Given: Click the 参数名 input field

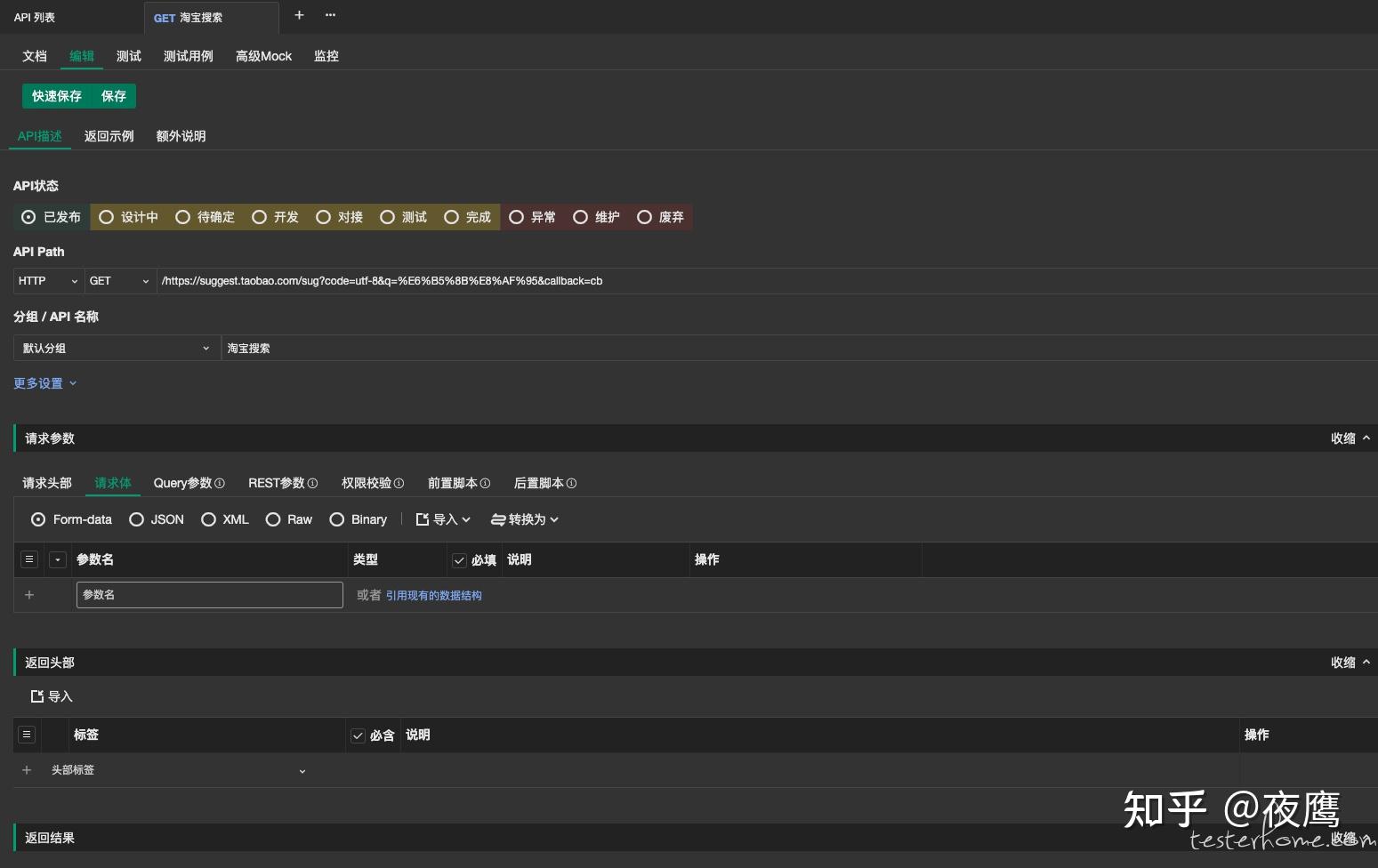Looking at the screenshot, I should (x=210, y=595).
